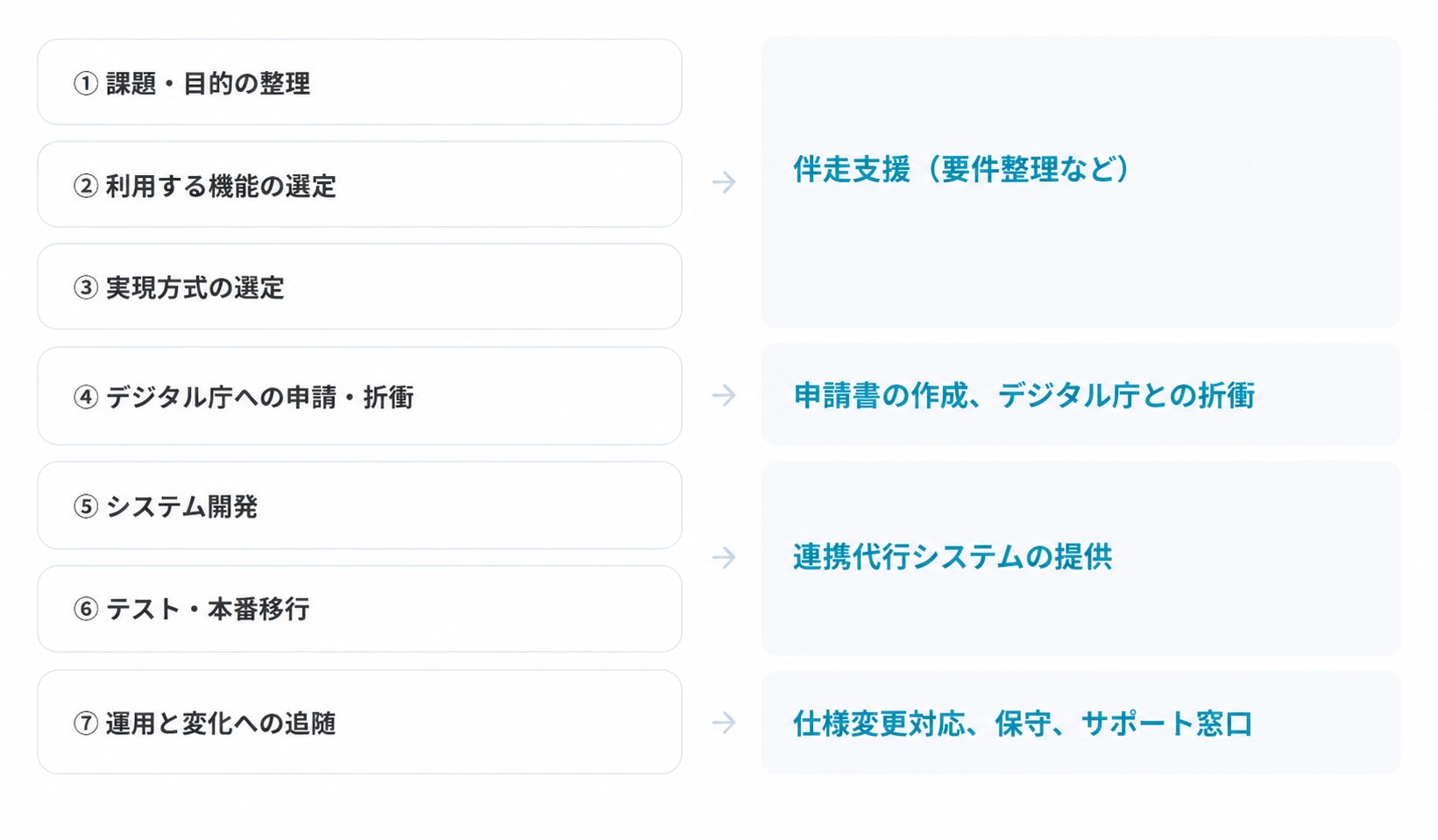
Task: Click the arrow beside 運用と変化への追随
Action: coord(724,723)
